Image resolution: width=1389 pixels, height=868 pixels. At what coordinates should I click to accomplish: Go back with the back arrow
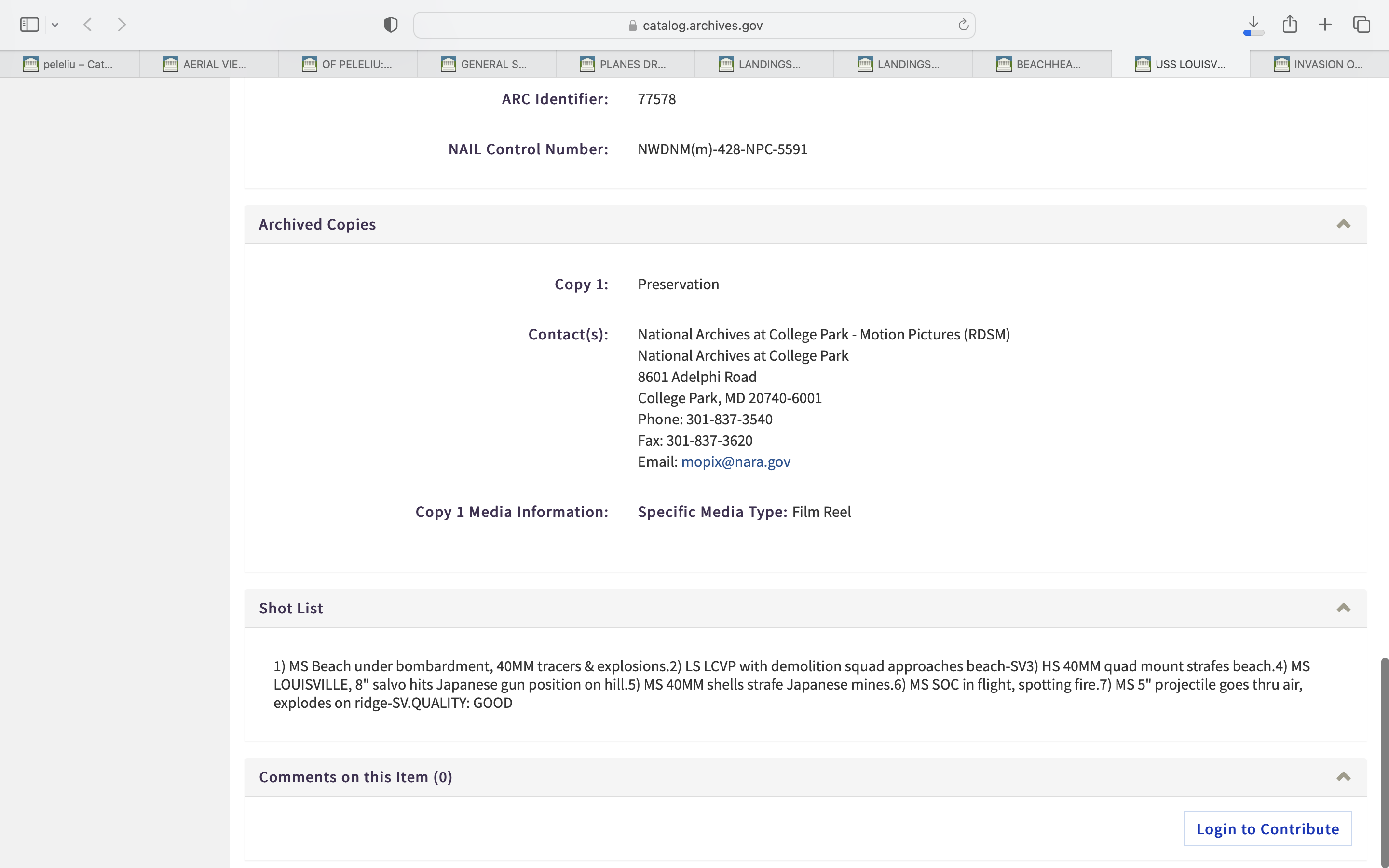point(88,25)
